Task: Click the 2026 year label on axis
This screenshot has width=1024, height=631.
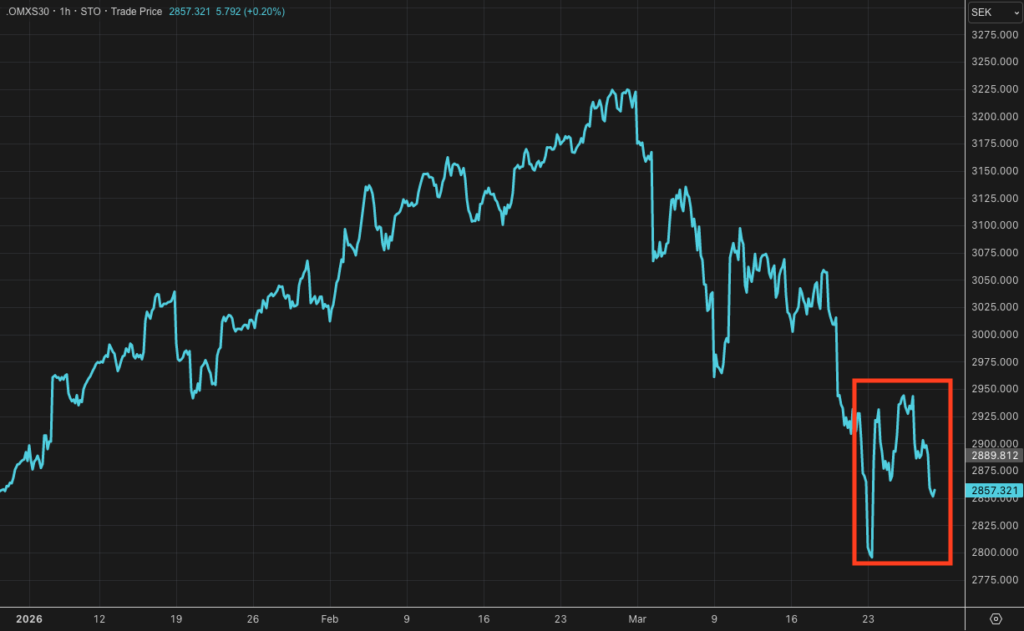Action: (29, 619)
